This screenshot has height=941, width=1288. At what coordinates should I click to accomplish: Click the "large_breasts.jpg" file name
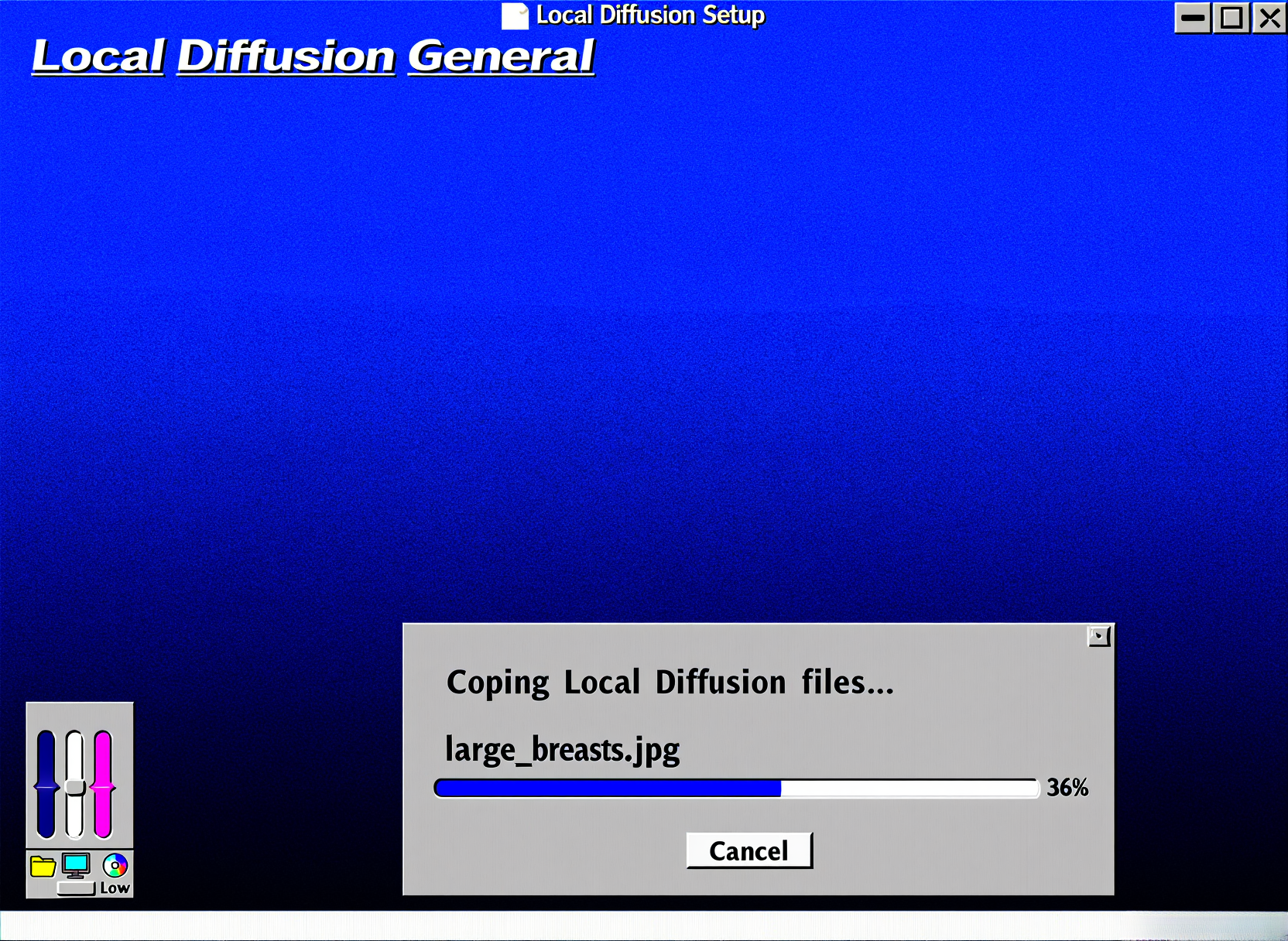tap(563, 750)
